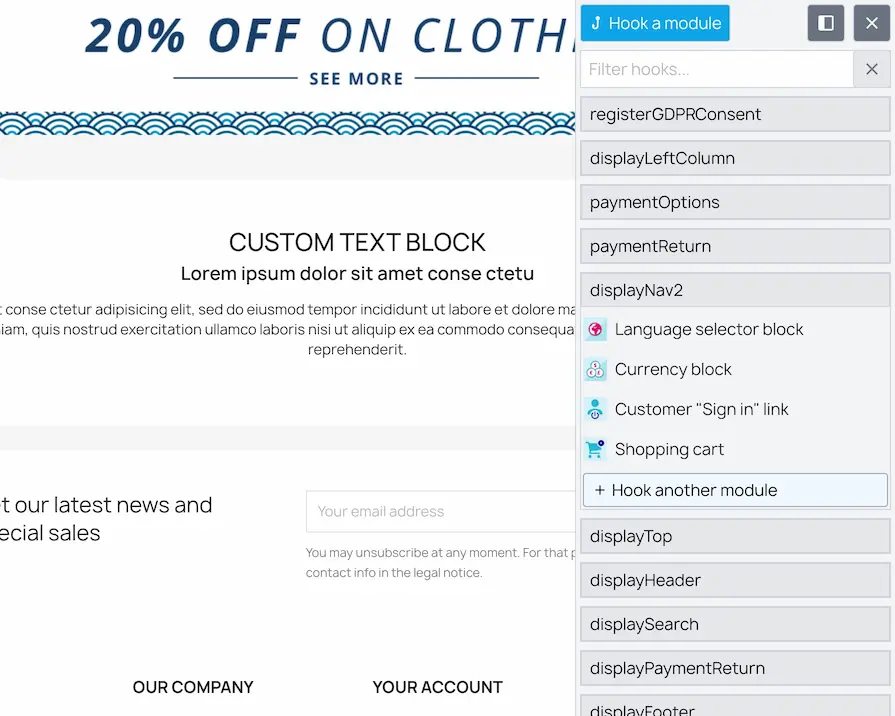
Task: Expand the displayHeader hook
Action: [735, 580]
